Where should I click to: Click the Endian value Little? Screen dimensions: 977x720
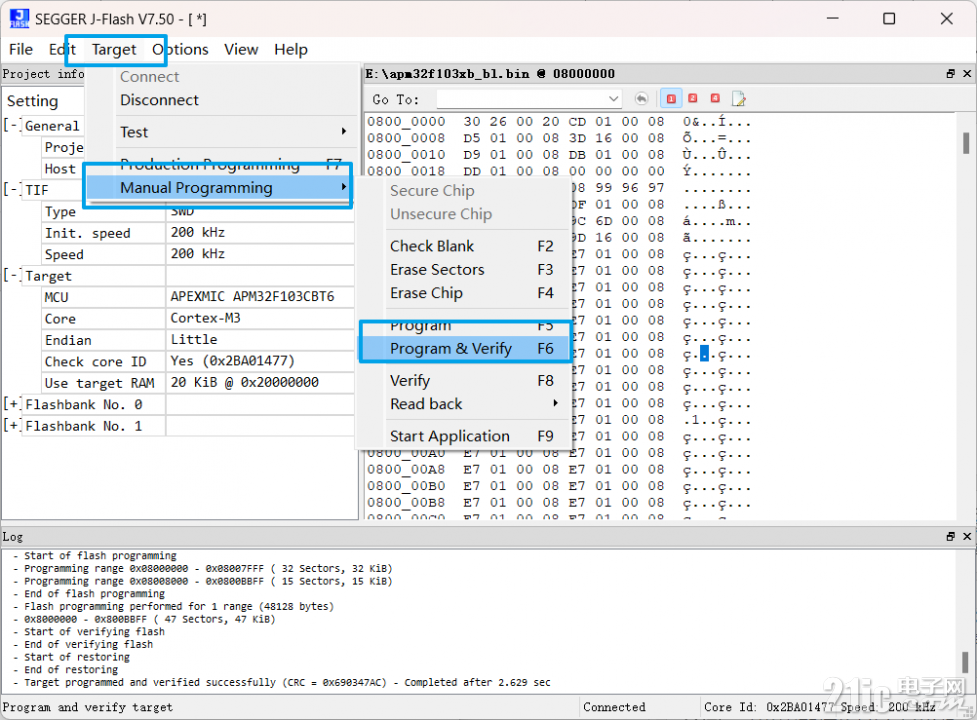click(x=194, y=339)
